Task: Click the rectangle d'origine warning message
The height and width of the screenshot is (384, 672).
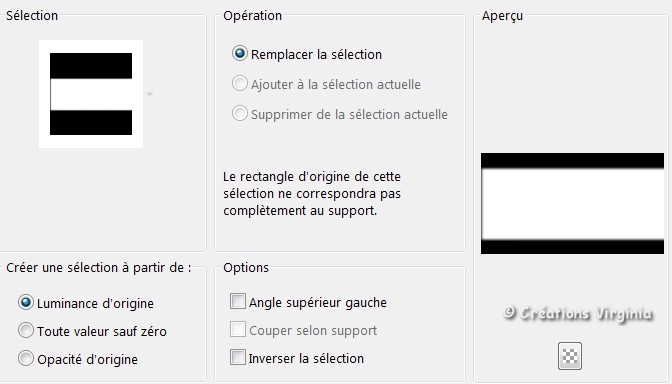Action: point(312,194)
